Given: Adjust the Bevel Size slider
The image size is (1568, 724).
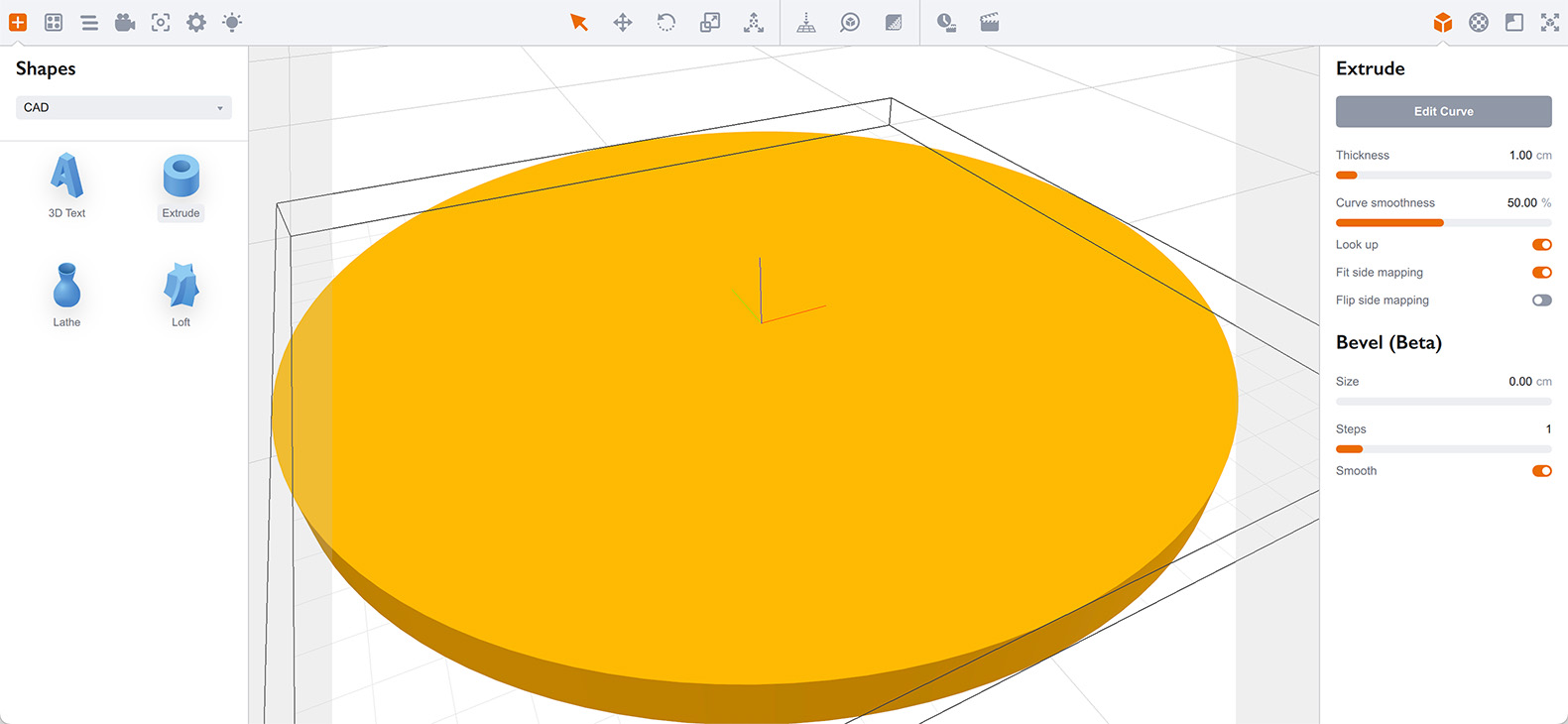Looking at the screenshot, I should click(1443, 402).
